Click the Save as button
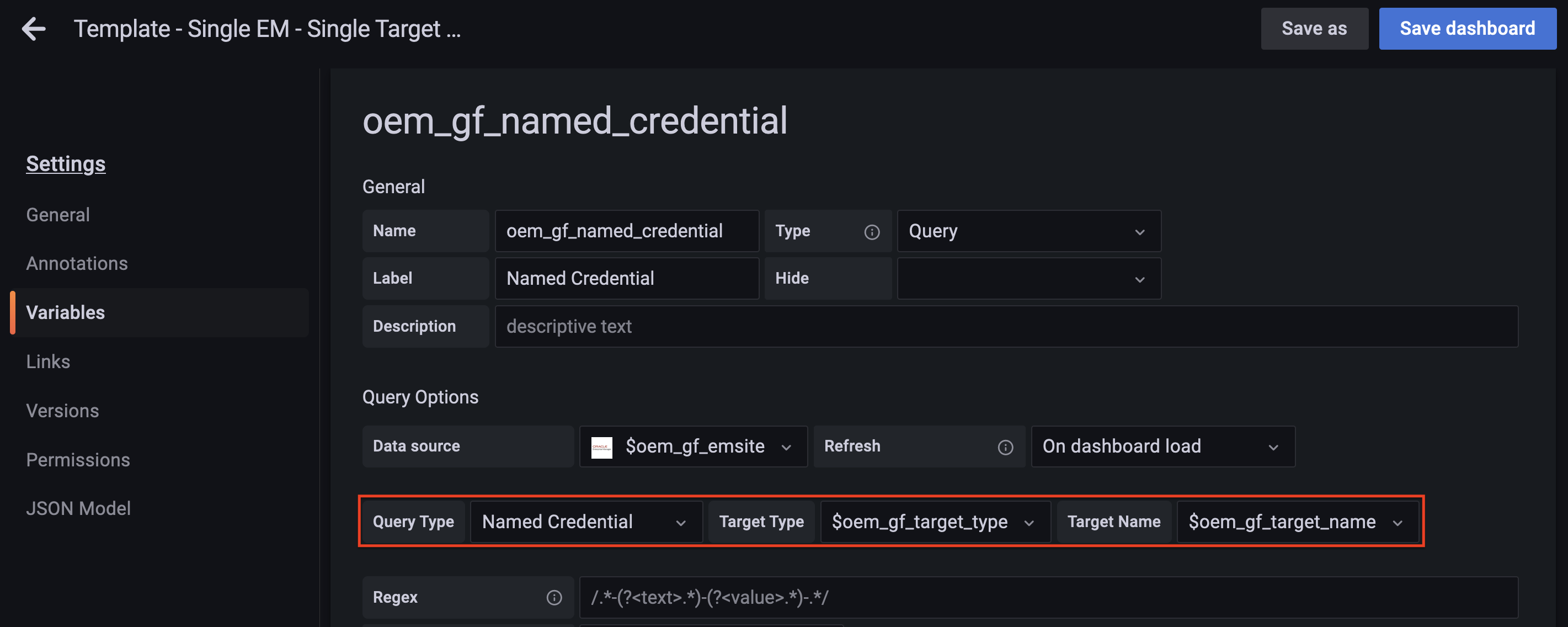The height and width of the screenshot is (627, 1568). [x=1314, y=29]
